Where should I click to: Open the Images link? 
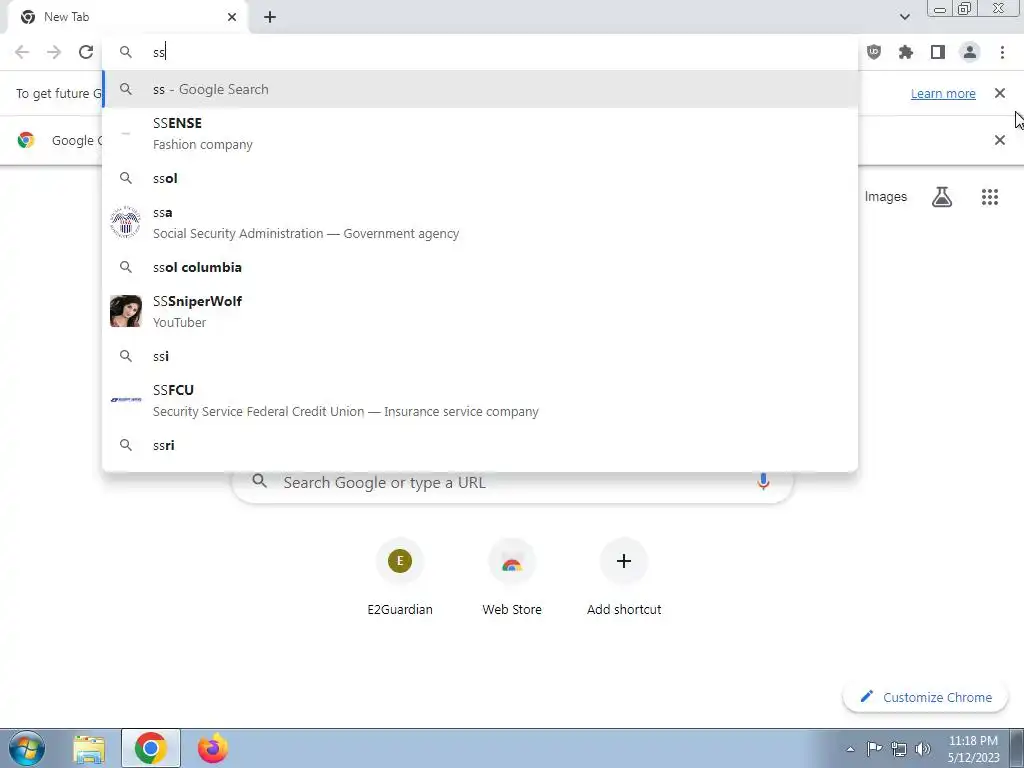pos(886,197)
